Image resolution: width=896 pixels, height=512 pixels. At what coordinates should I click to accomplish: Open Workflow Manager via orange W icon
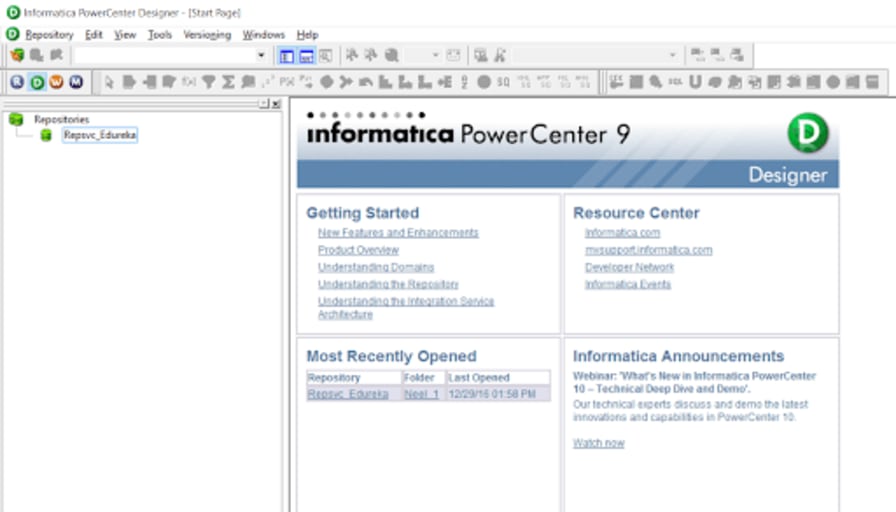point(56,82)
